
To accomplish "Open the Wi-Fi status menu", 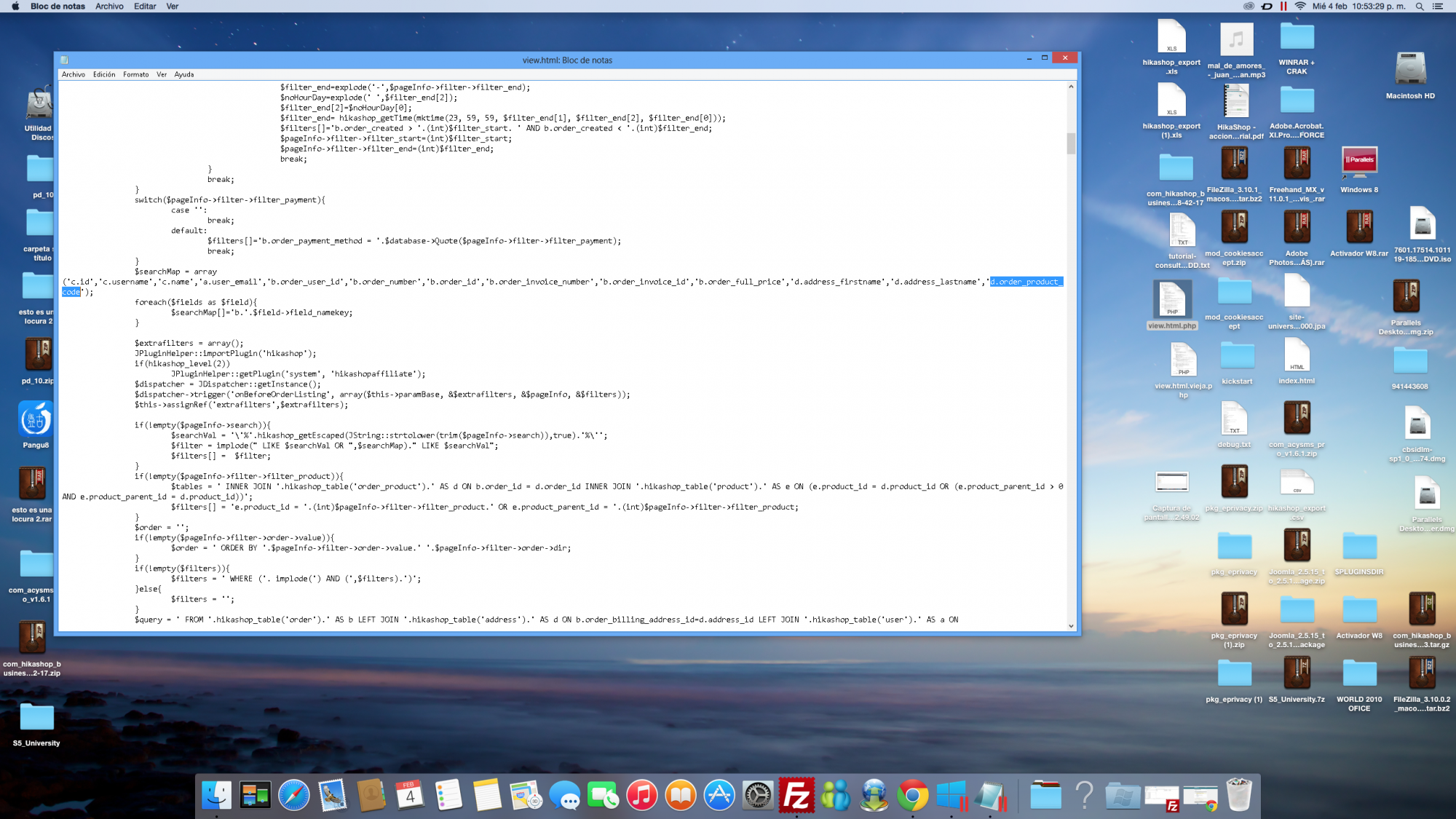I will click(x=1300, y=7).
